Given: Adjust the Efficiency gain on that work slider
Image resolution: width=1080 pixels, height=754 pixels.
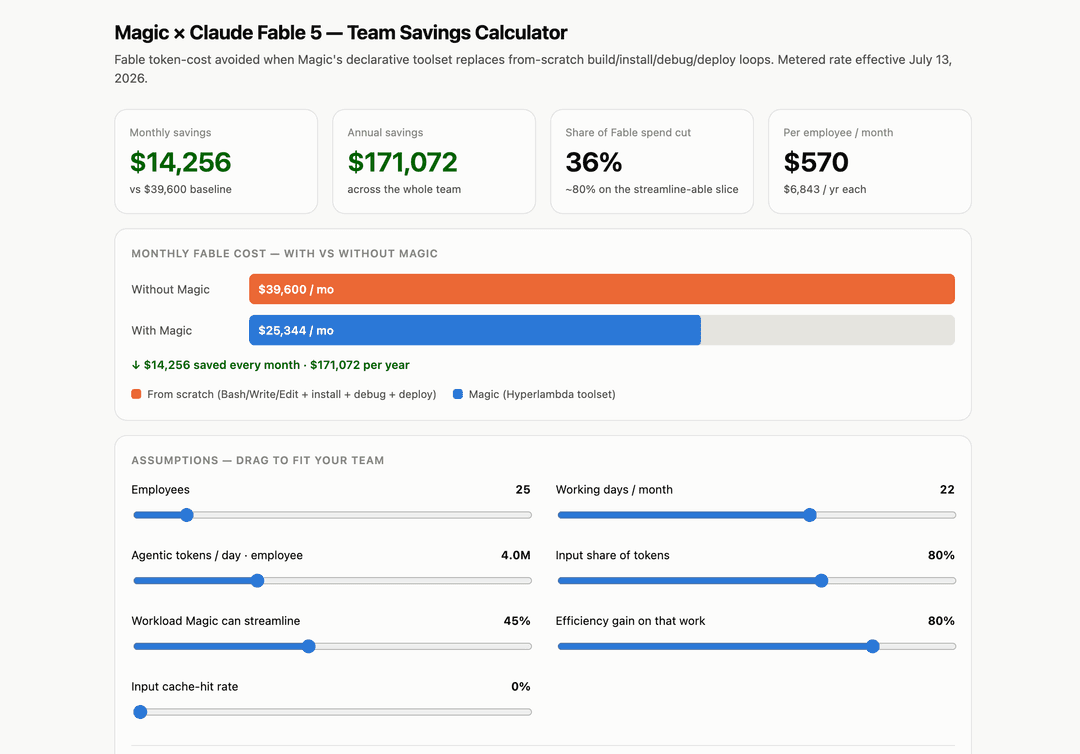Looking at the screenshot, I should (756, 646).
